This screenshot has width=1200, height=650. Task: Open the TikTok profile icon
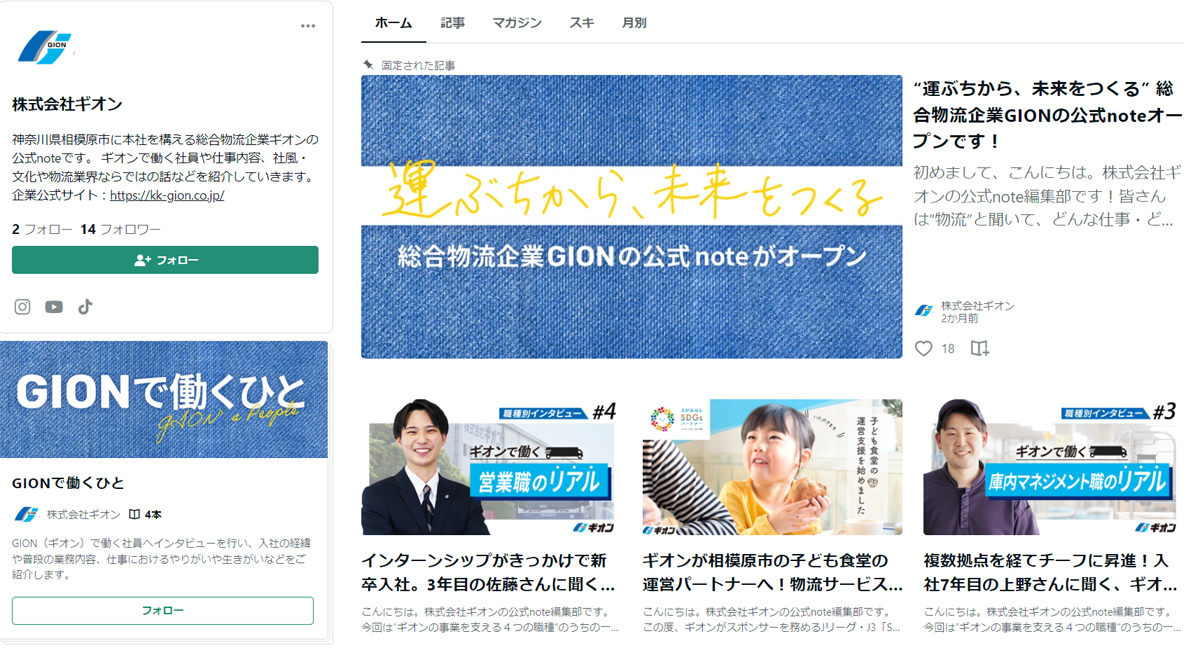click(x=86, y=307)
